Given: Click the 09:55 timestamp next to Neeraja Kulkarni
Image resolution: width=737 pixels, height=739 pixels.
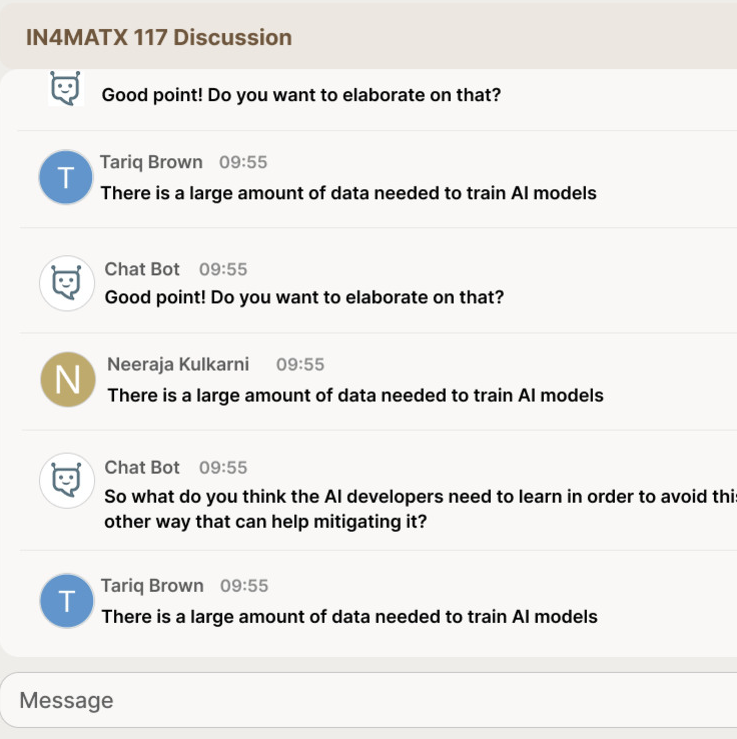Looking at the screenshot, I should coord(300,365).
